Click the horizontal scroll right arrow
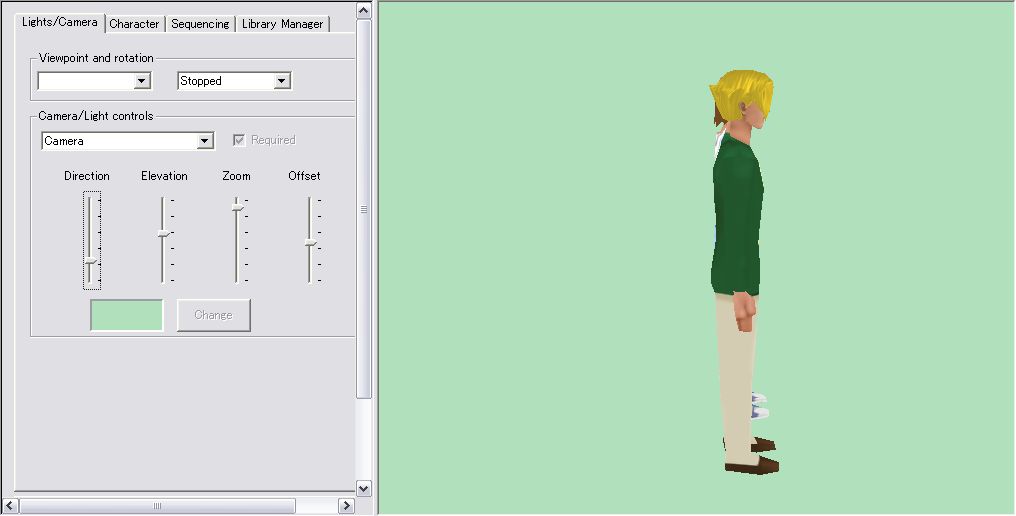Screen dimensions: 1016x516 [346, 506]
